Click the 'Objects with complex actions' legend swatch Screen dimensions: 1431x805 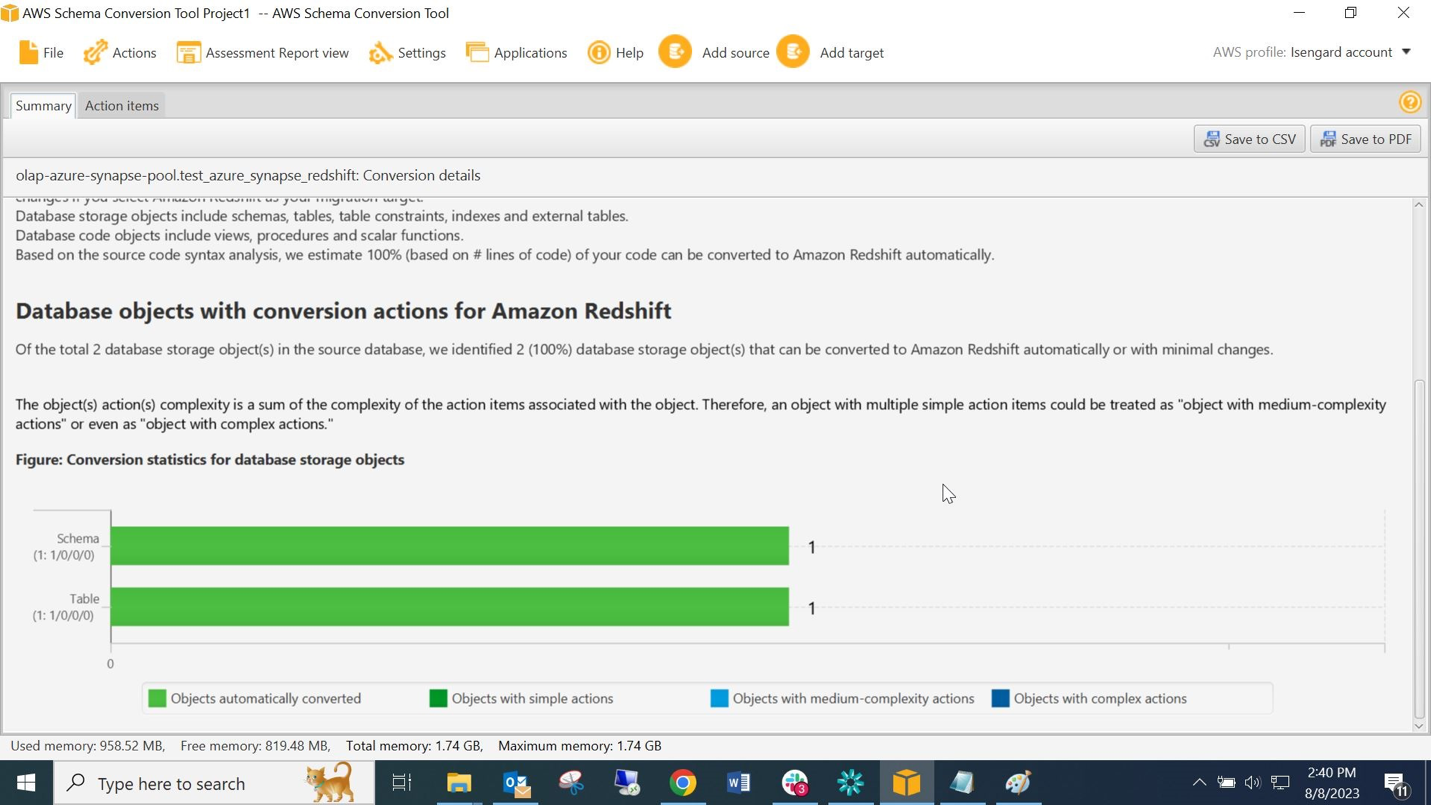pos(1000,699)
